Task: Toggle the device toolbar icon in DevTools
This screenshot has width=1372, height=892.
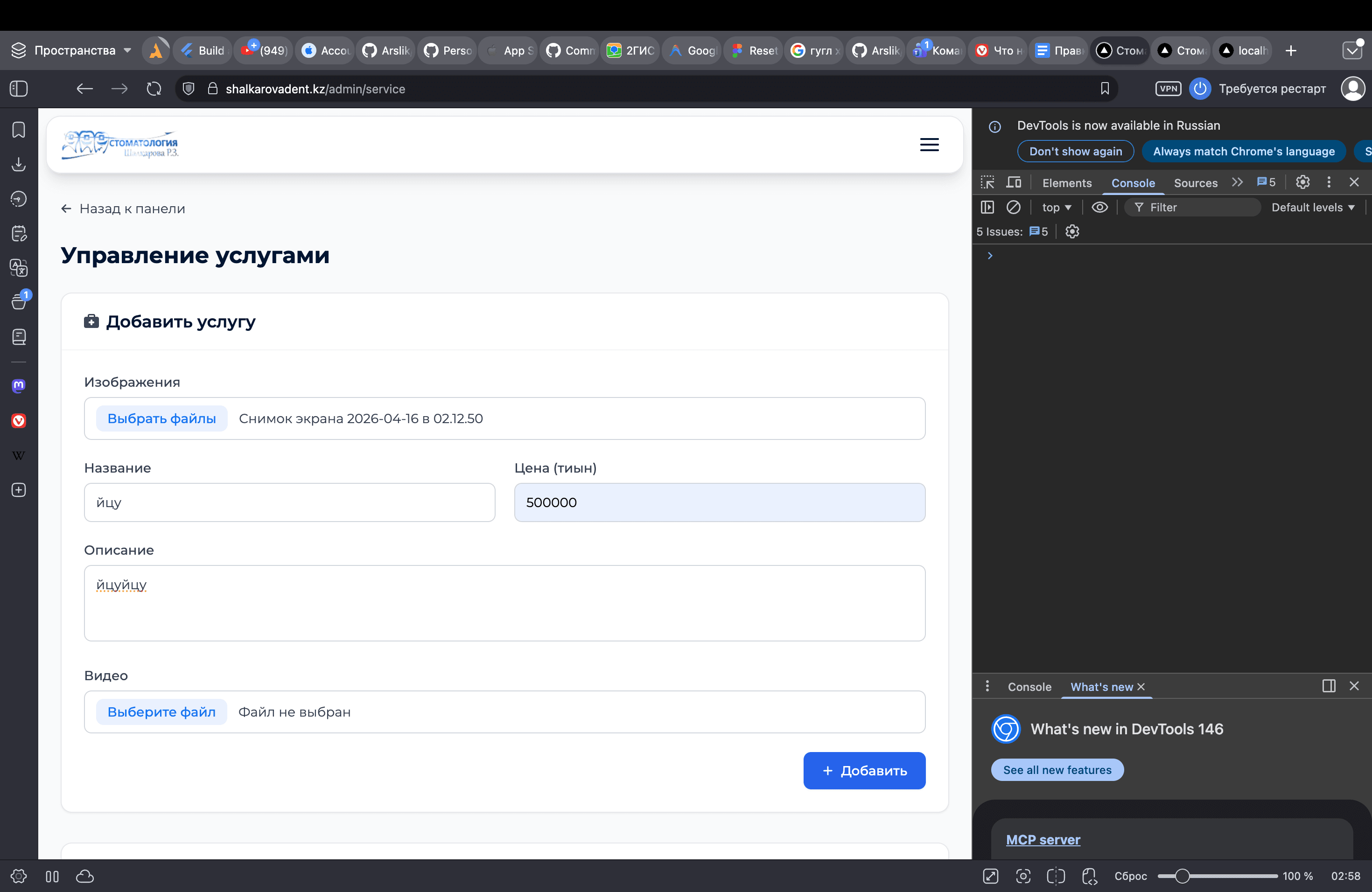Action: [1014, 183]
